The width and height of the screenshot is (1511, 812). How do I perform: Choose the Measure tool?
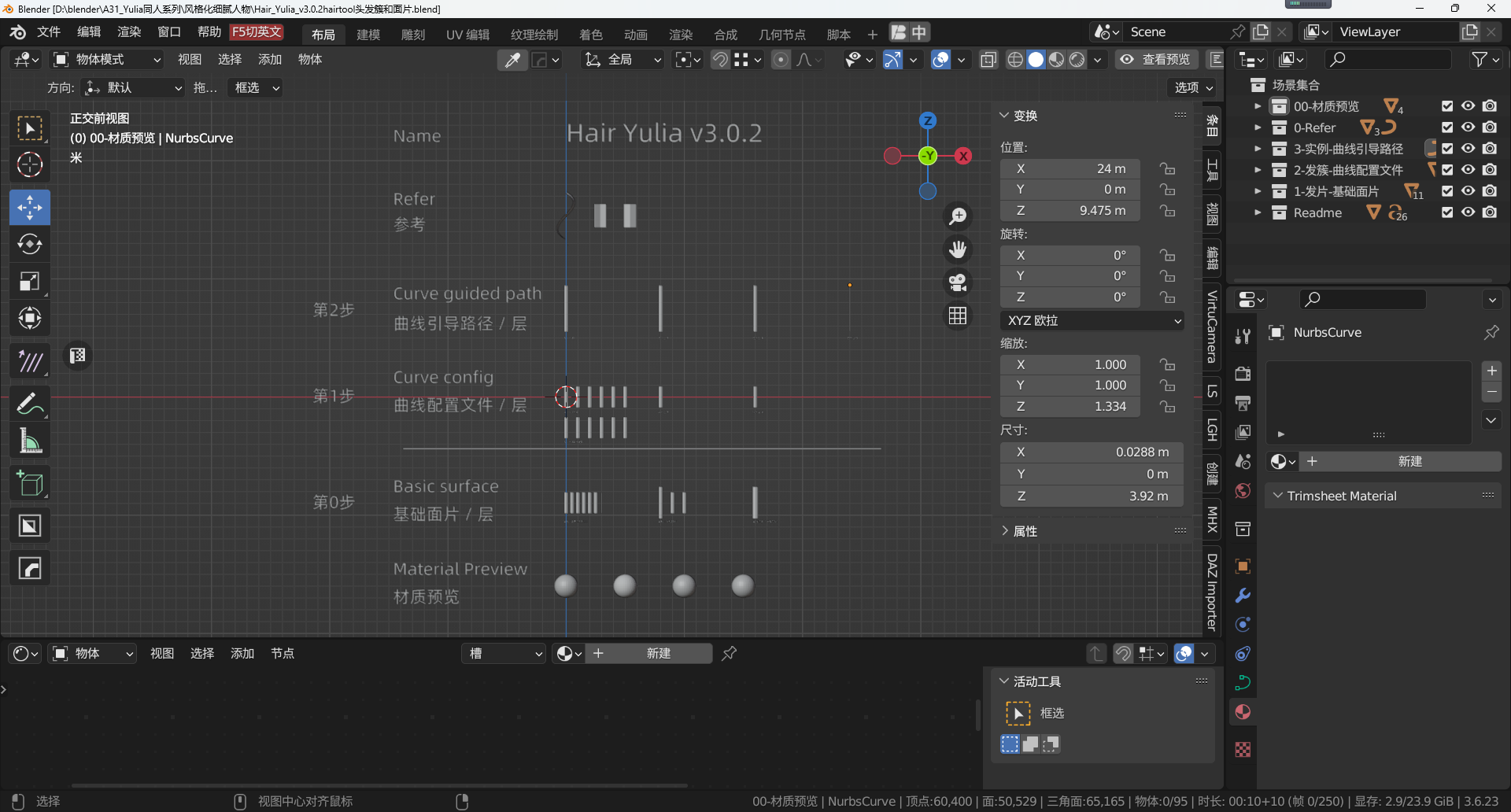30,441
